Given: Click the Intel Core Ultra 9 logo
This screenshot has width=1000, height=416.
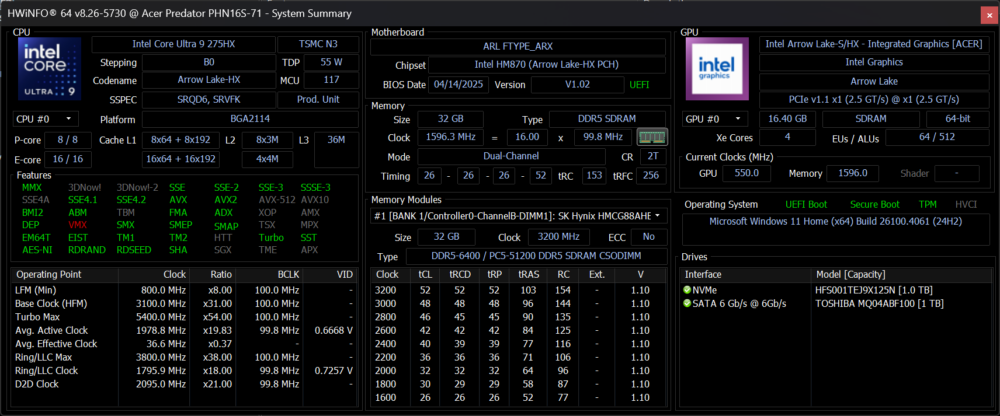Looking at the screenshot, I should [50, 69].
